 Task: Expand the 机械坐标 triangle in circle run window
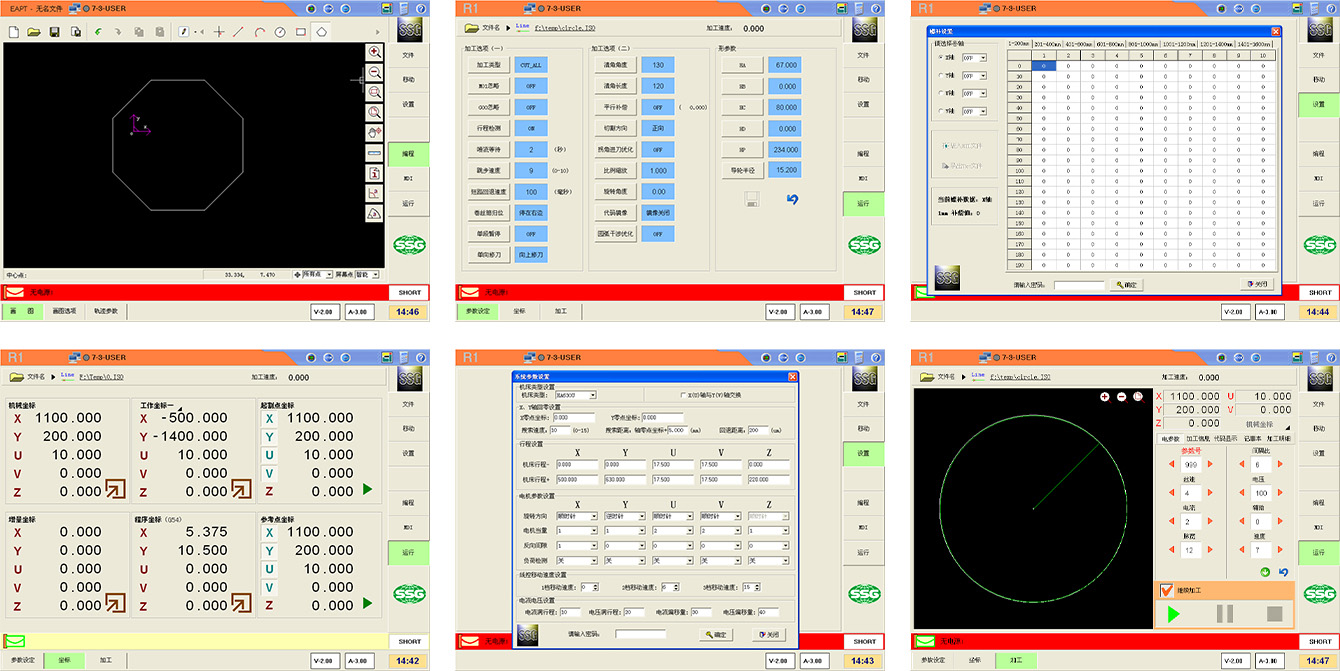coord(1287,426)
